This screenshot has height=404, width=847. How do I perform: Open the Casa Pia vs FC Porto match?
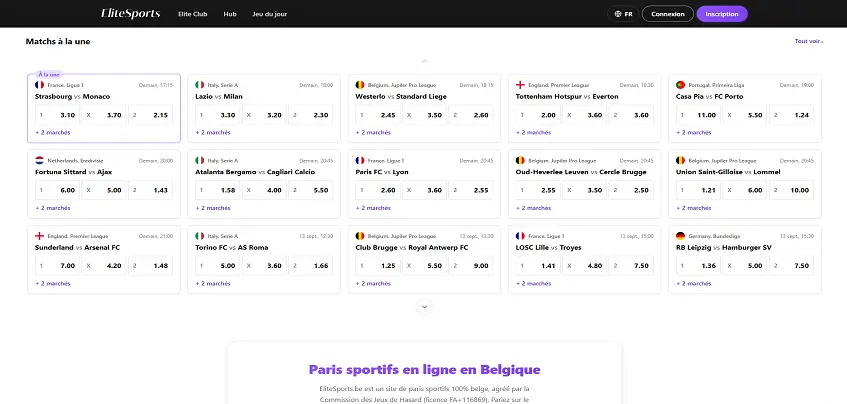pyautogui.click(x=709, y=97)
